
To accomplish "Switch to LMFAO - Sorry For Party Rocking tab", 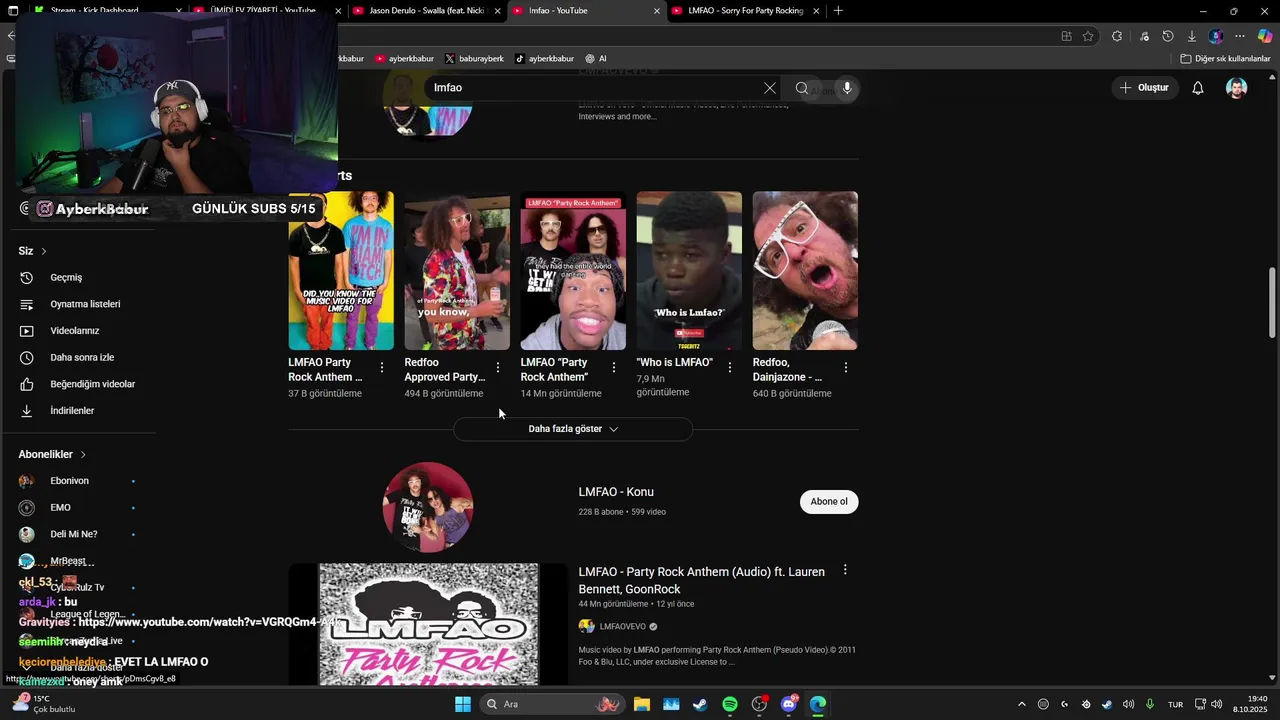I will 745,11.
